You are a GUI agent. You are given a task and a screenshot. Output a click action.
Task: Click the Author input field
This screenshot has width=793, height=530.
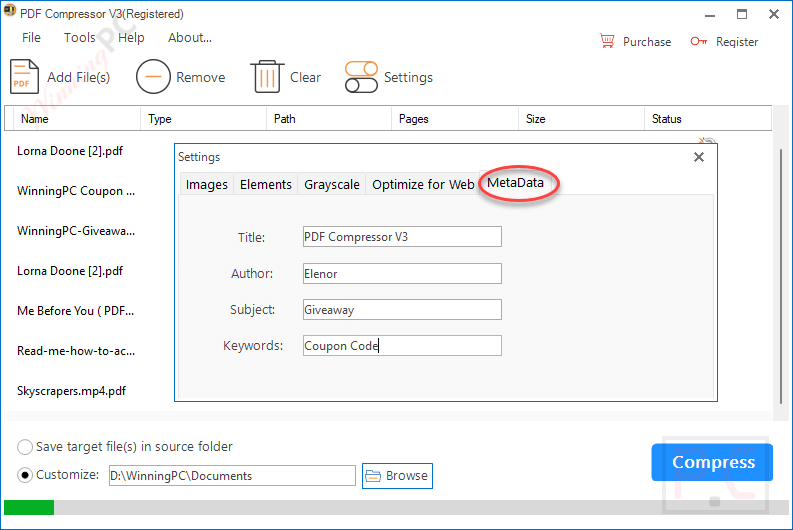402,274
